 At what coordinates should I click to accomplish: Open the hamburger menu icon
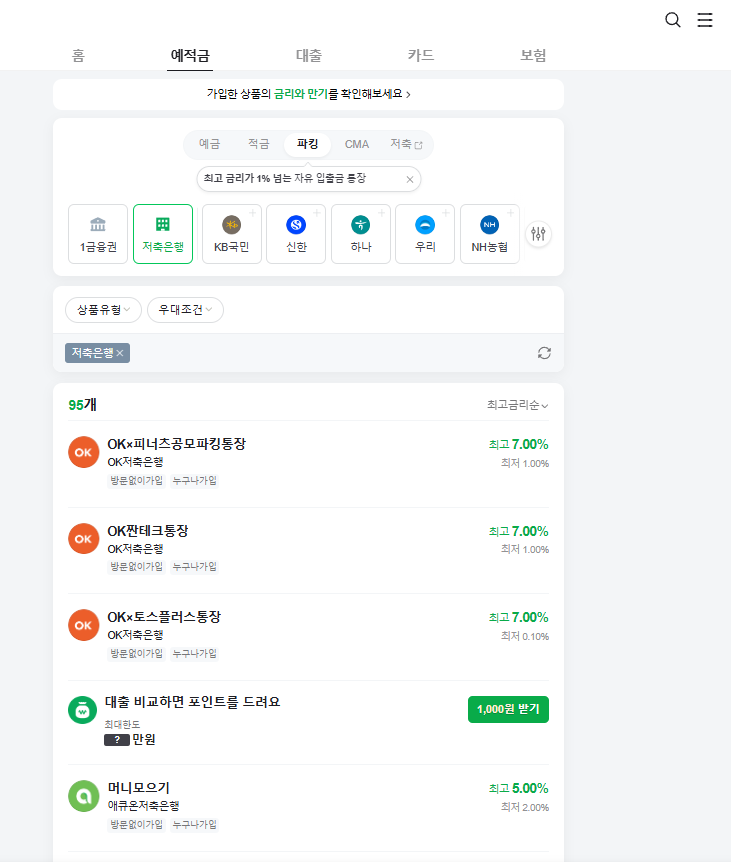705,20
